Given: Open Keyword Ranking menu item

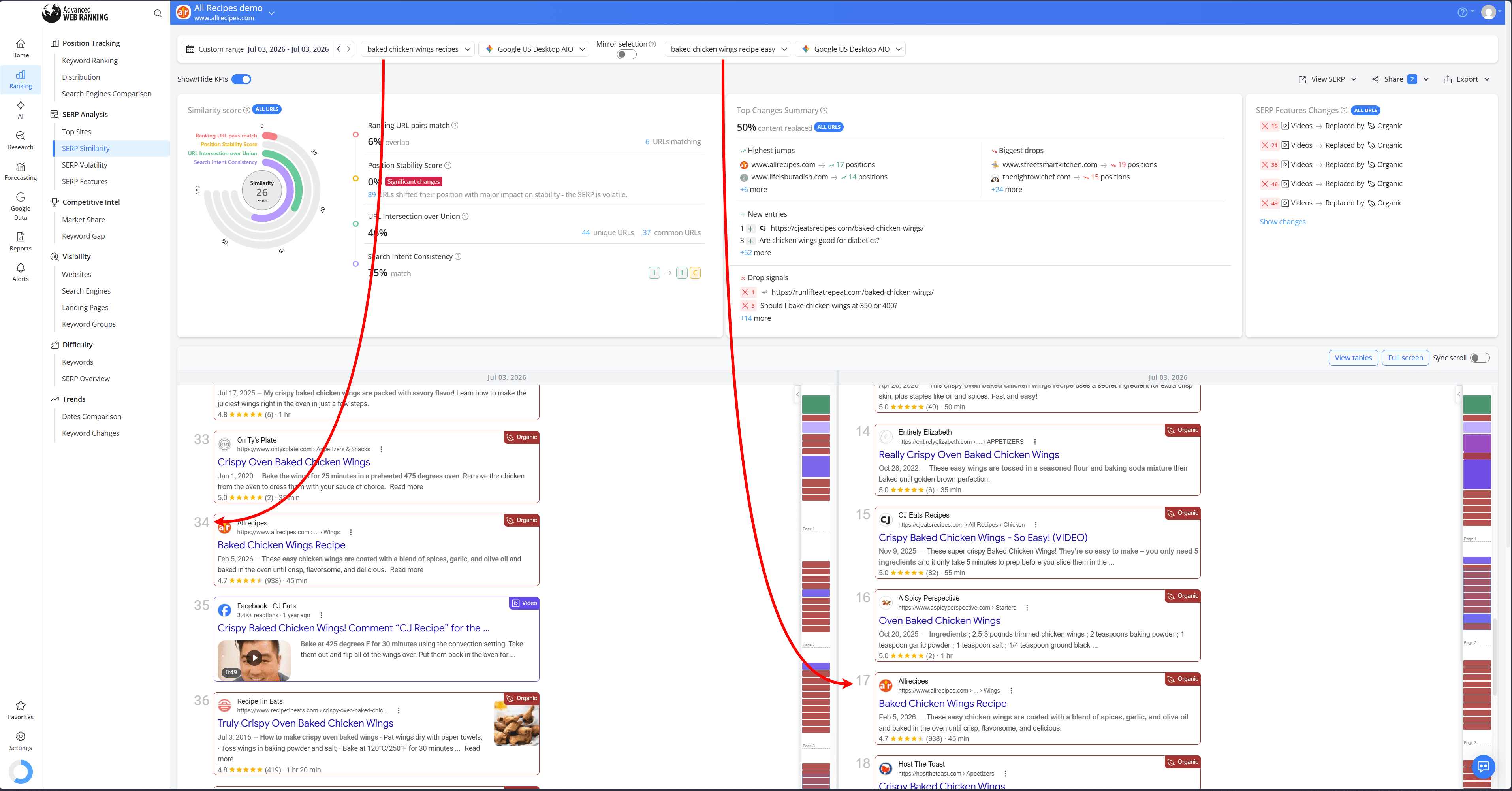Looking at the screenshot, I should point(90,60).
